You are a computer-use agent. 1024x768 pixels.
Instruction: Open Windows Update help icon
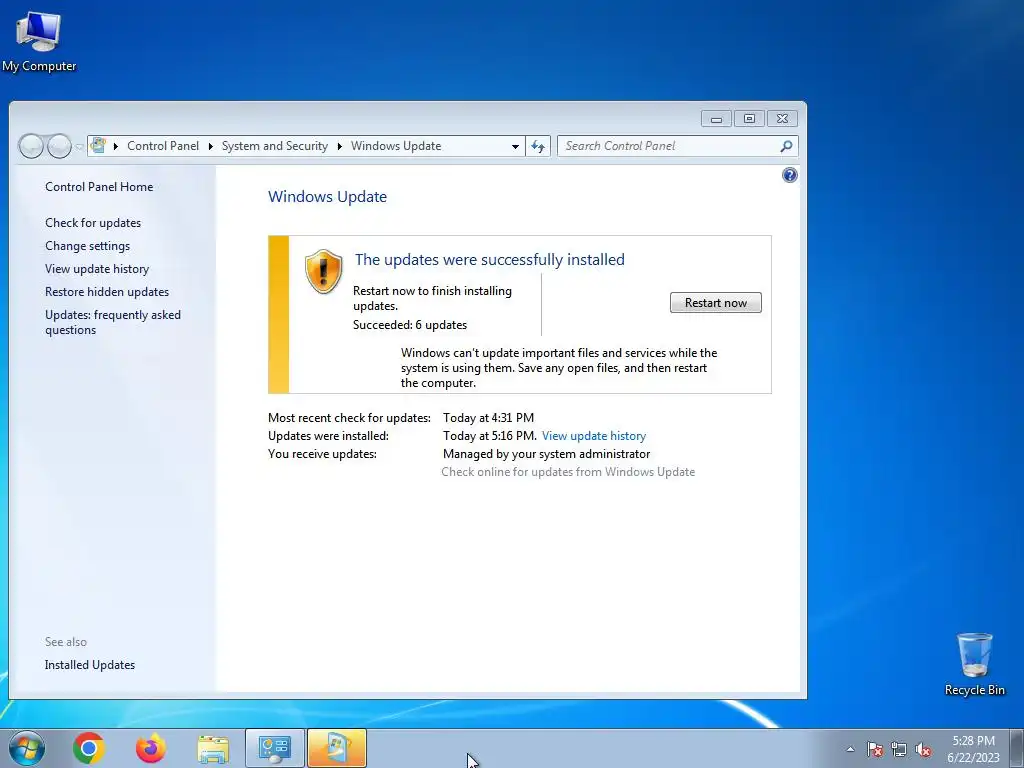[790, 175]
